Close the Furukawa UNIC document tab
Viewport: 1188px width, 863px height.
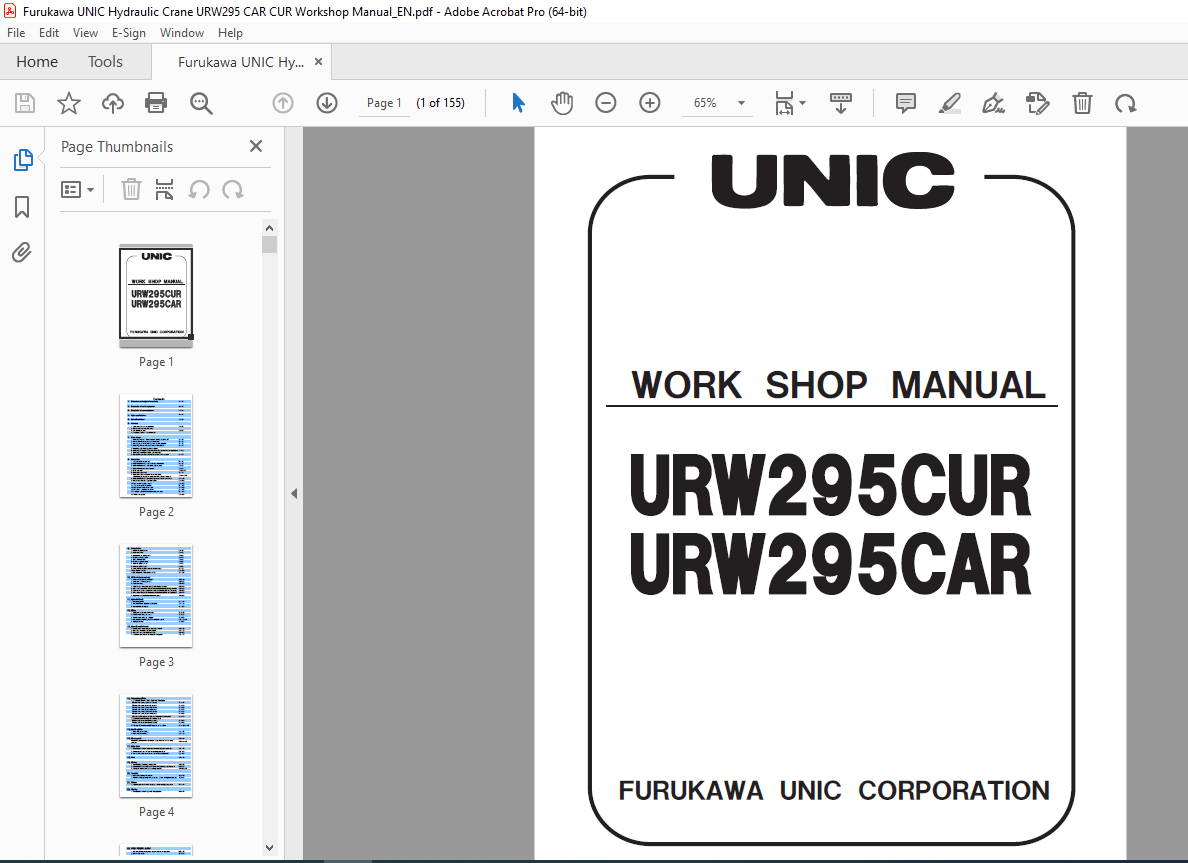(x=318, y=61)
